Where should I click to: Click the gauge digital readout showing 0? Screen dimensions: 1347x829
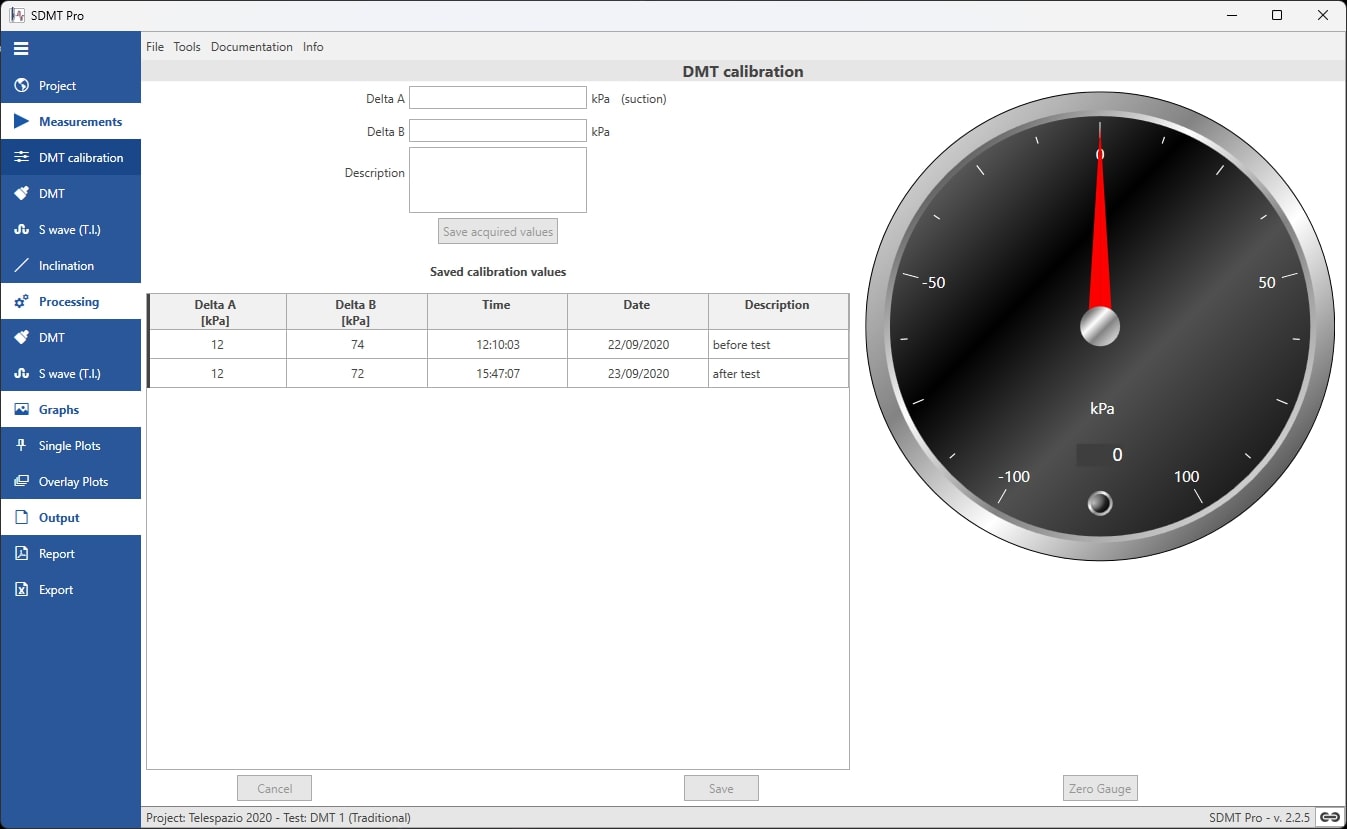[1101, 455]
